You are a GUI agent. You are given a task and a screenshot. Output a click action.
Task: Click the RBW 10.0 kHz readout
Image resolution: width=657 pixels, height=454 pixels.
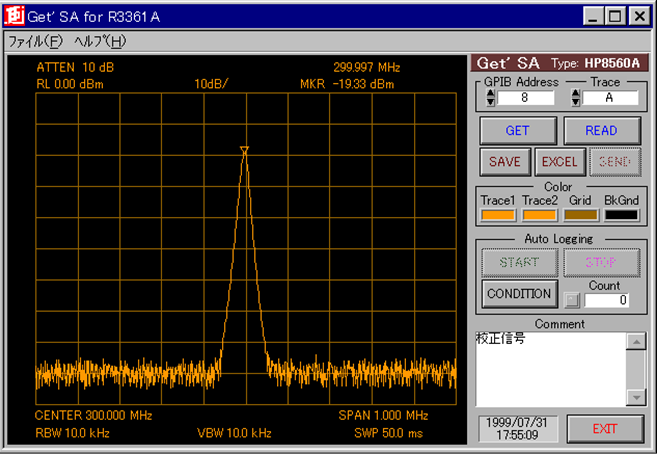72,433
